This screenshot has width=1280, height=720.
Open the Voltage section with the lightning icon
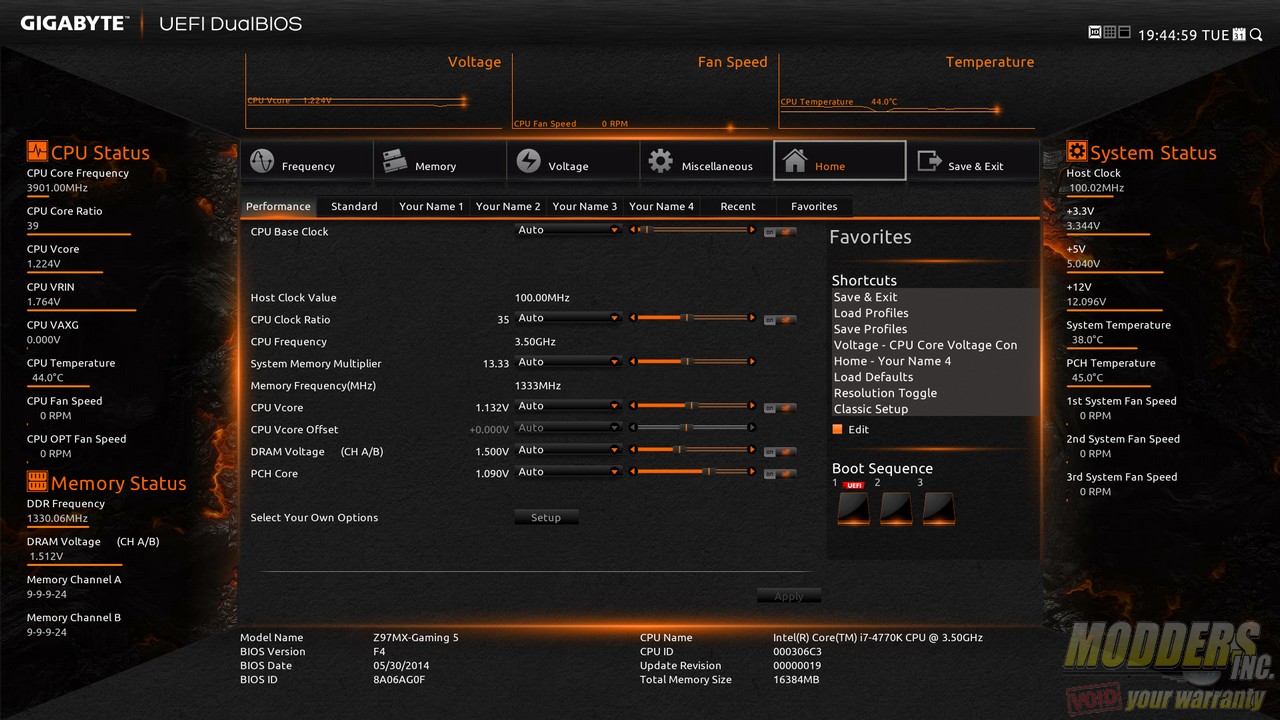[x=572, y=161]
